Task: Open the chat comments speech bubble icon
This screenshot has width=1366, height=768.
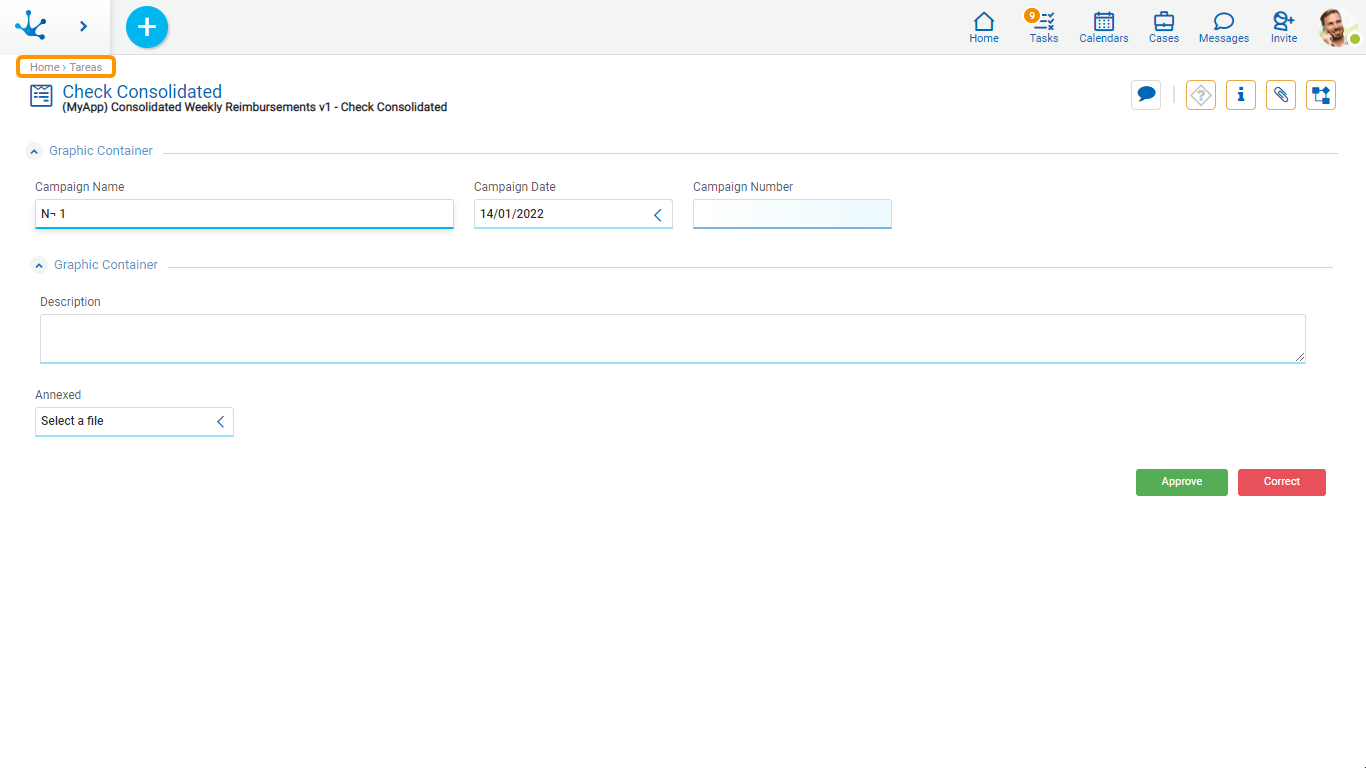Action: pos(1146,95)
